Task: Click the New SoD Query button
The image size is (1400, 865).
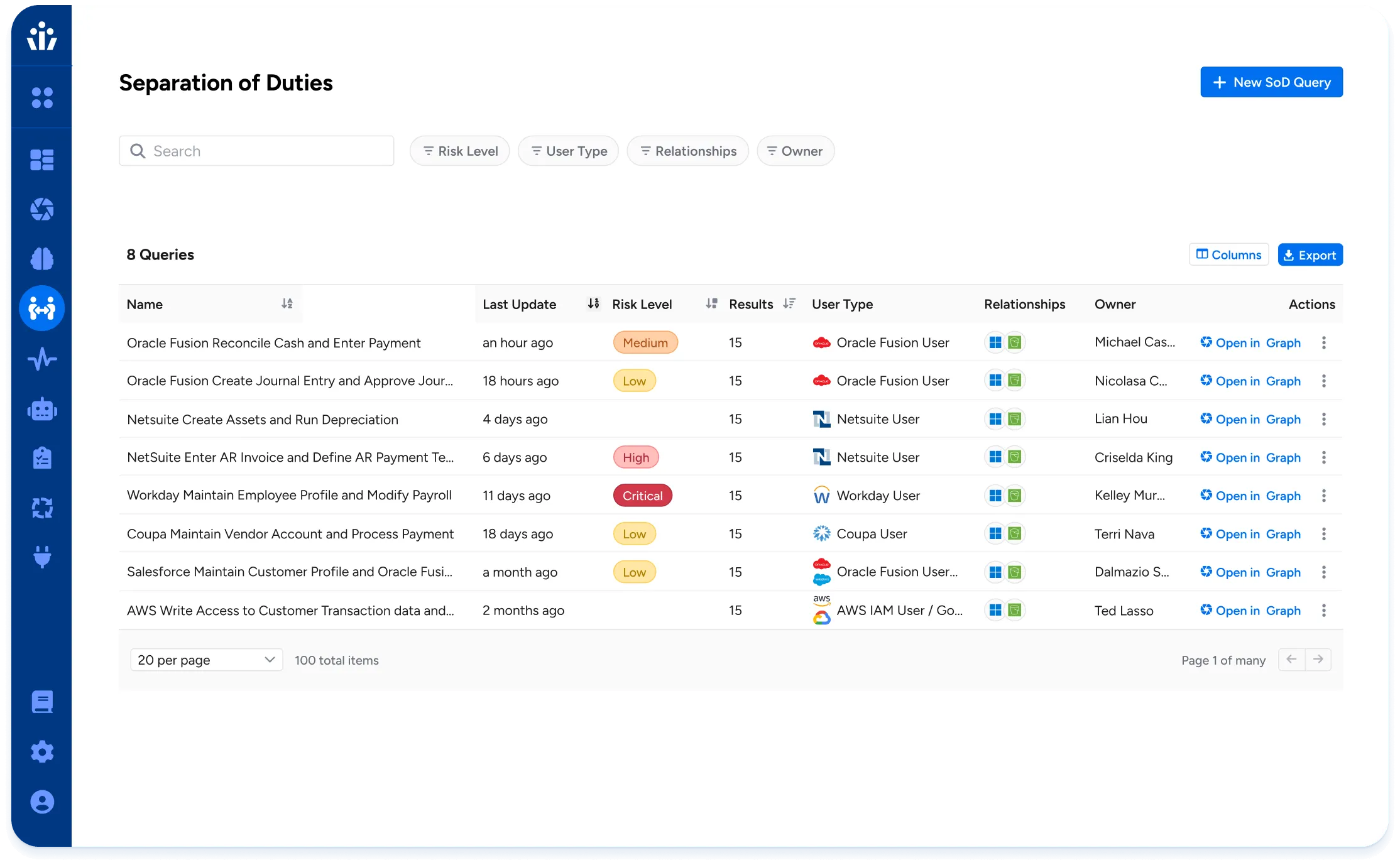Action: (1271, 82)
